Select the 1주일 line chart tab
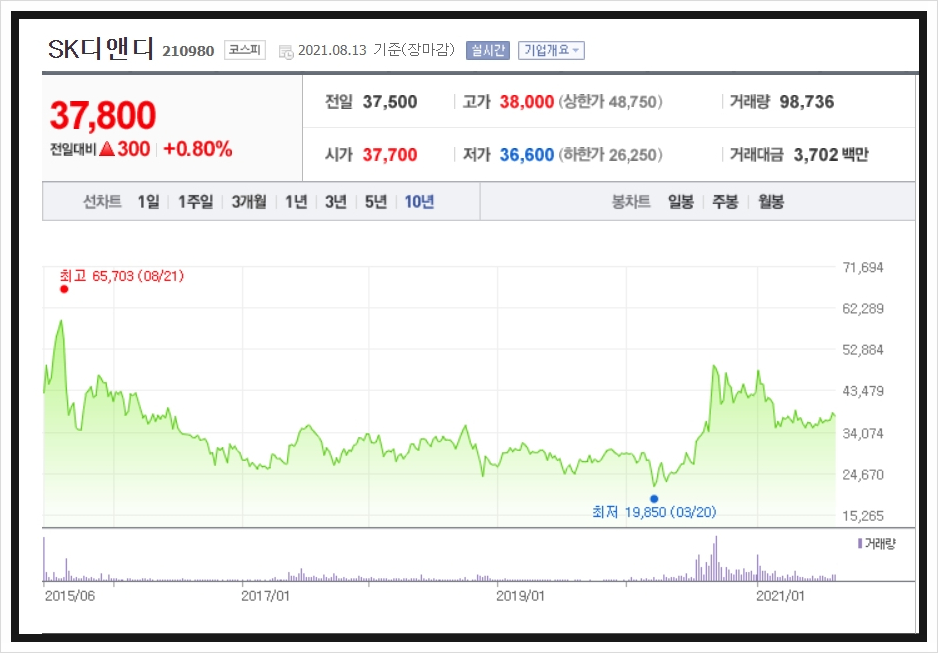Viewport: 938px width, 653px height. pos(195,202)
